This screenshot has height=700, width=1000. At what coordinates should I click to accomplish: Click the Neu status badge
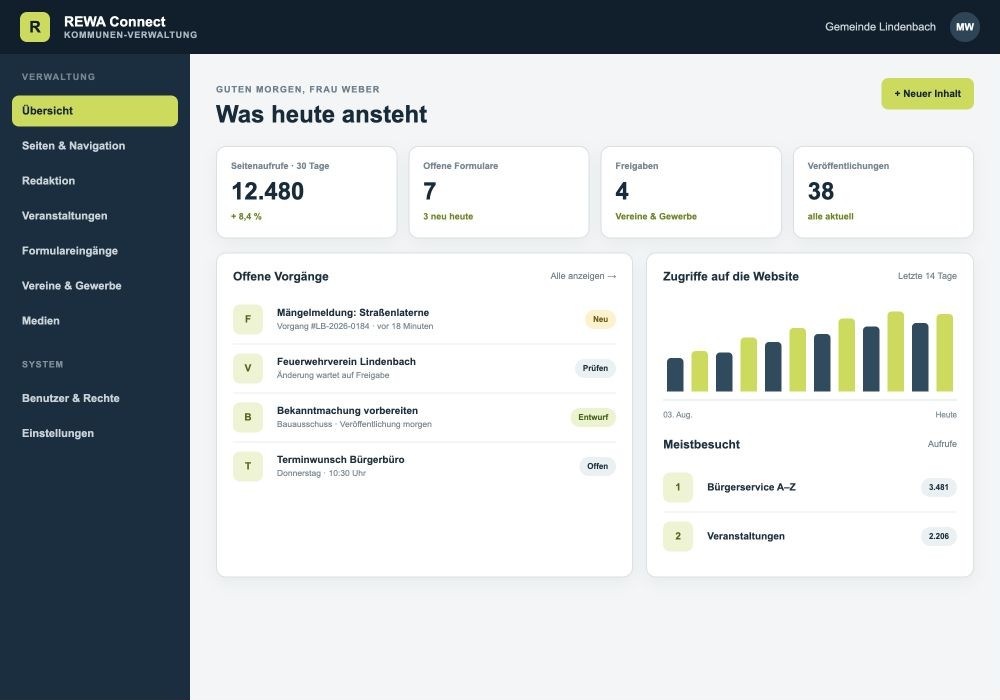pos(600,319)
